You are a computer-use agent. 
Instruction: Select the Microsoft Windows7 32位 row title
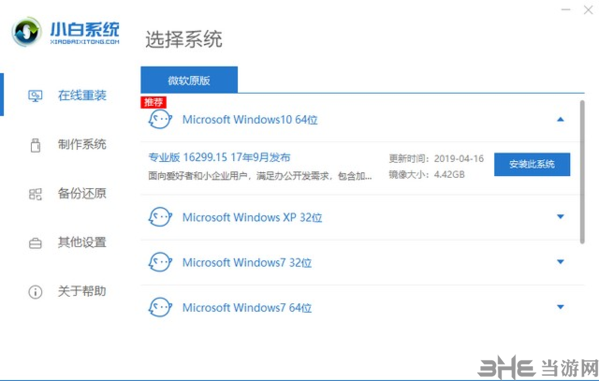pos(247,263)
